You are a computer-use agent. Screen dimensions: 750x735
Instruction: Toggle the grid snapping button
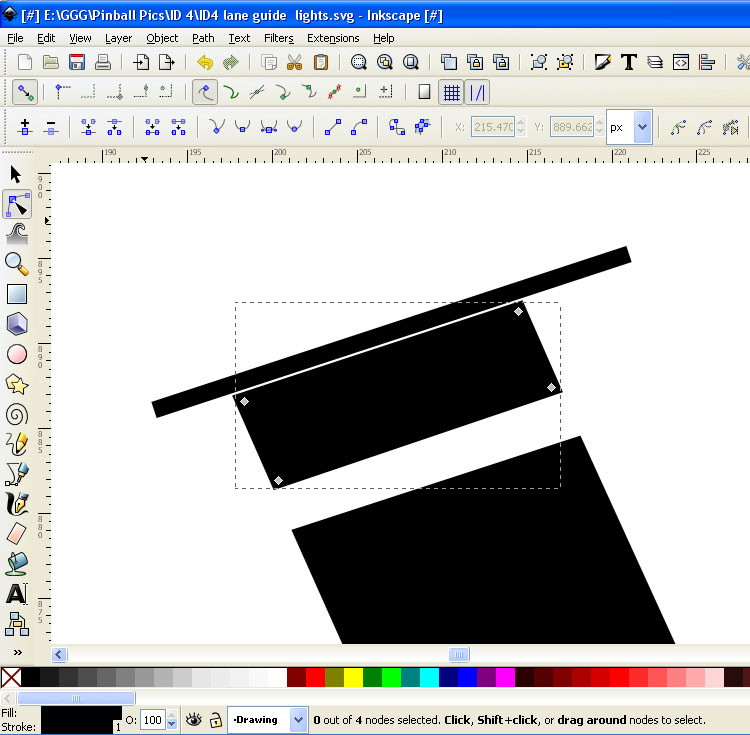[x=451, y=93]
